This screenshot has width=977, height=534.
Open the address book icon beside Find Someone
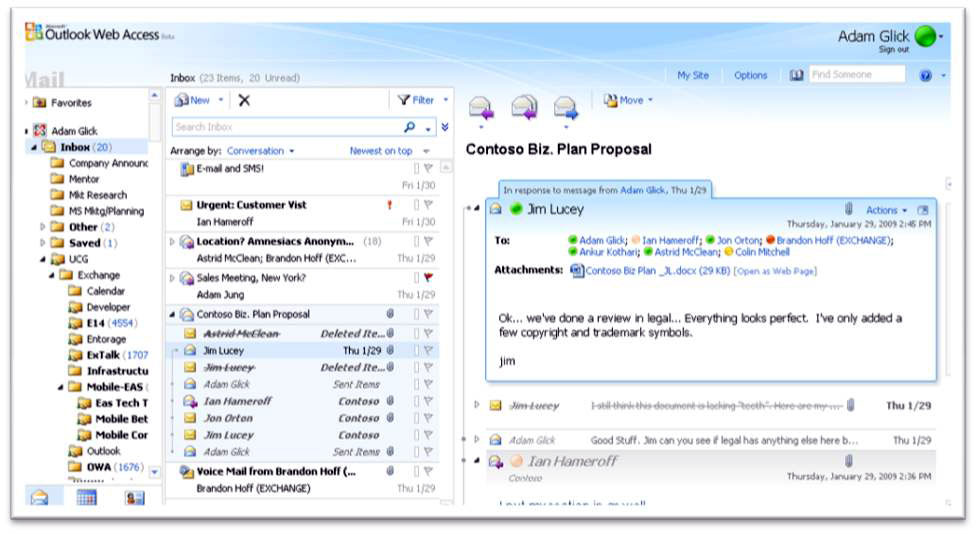click(x=796, y=75)
